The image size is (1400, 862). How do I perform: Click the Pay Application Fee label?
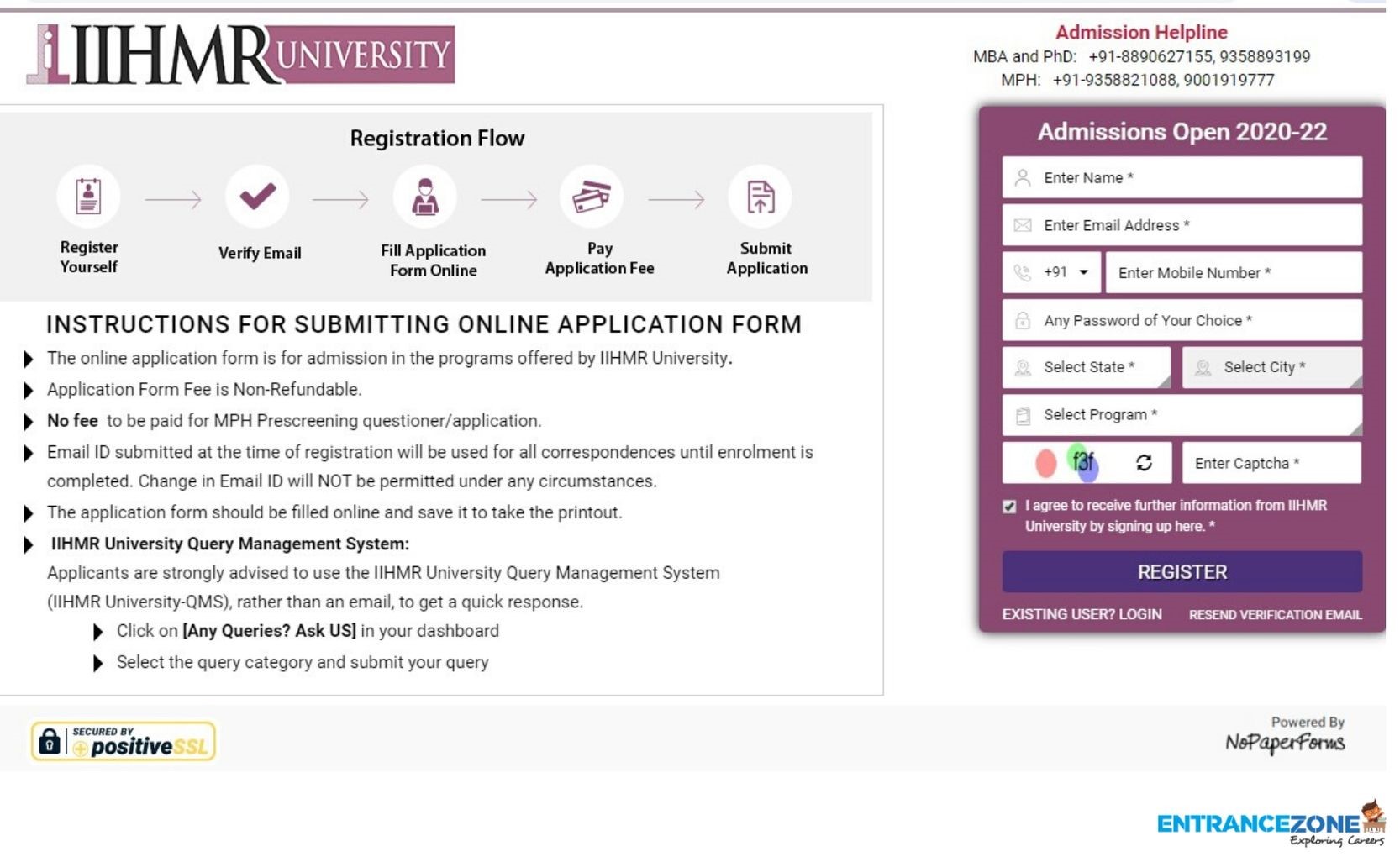[x=599, y=258]
